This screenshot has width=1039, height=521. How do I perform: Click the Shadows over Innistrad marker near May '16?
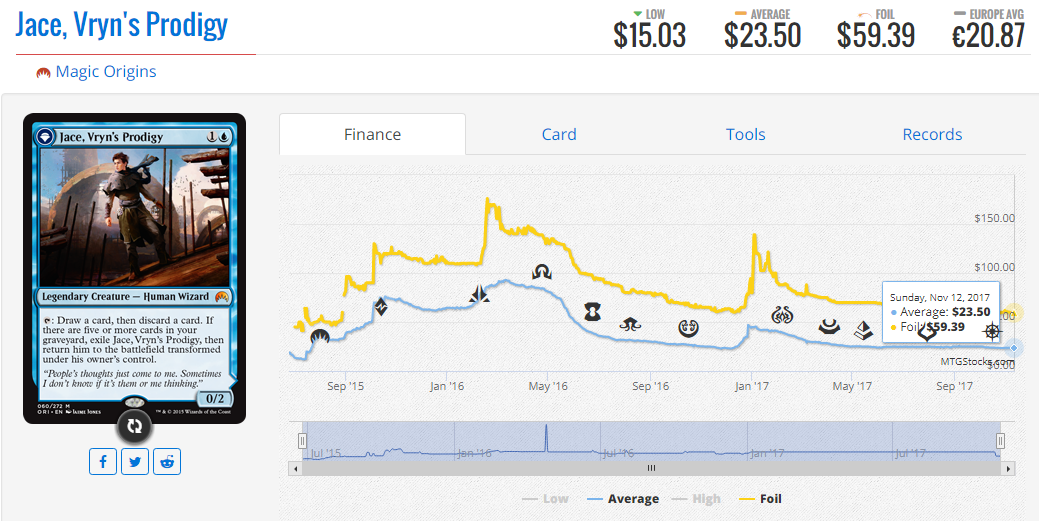click(542, 270)
